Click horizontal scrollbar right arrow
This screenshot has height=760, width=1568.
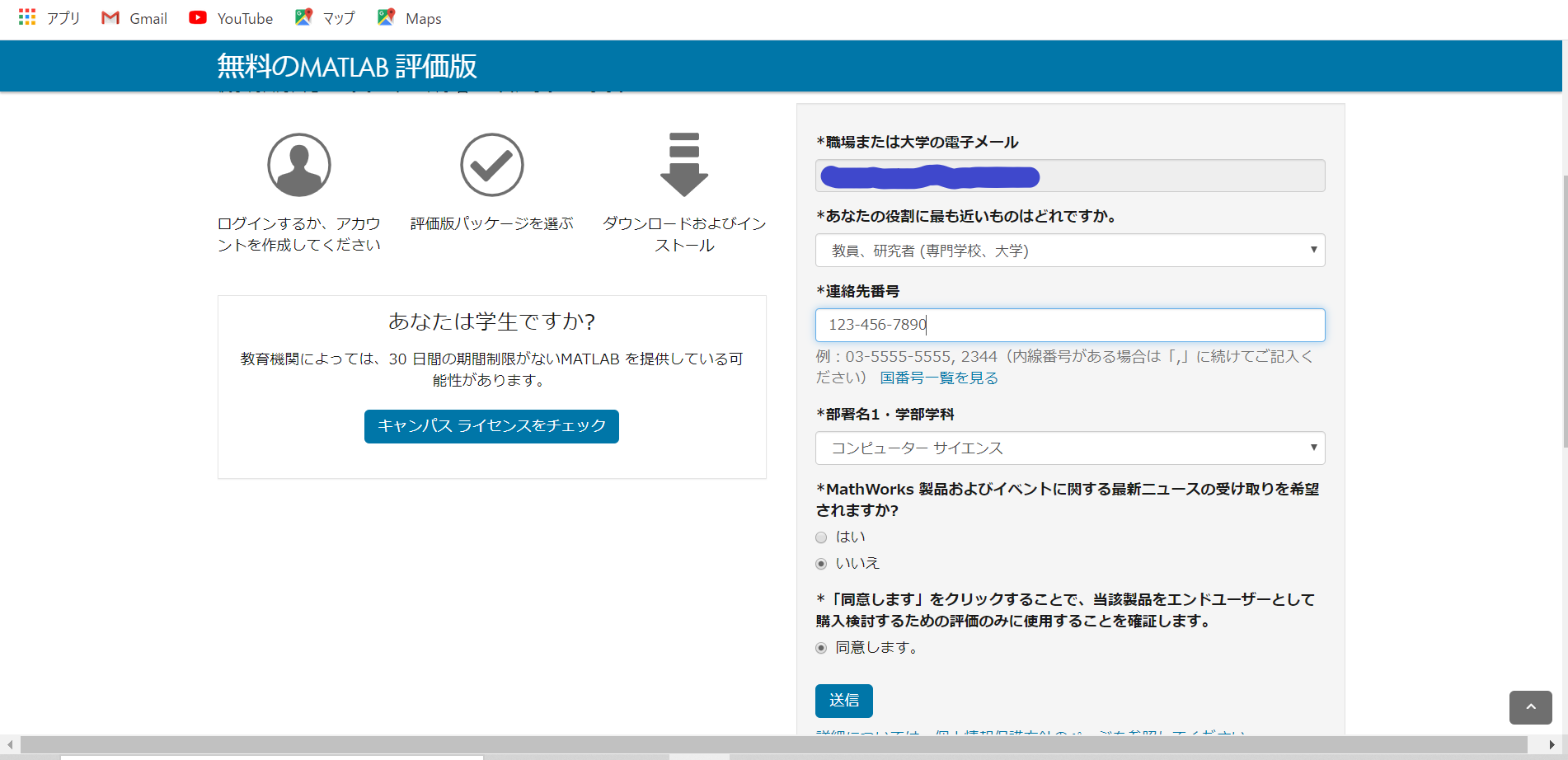[x=1552, y=744]
